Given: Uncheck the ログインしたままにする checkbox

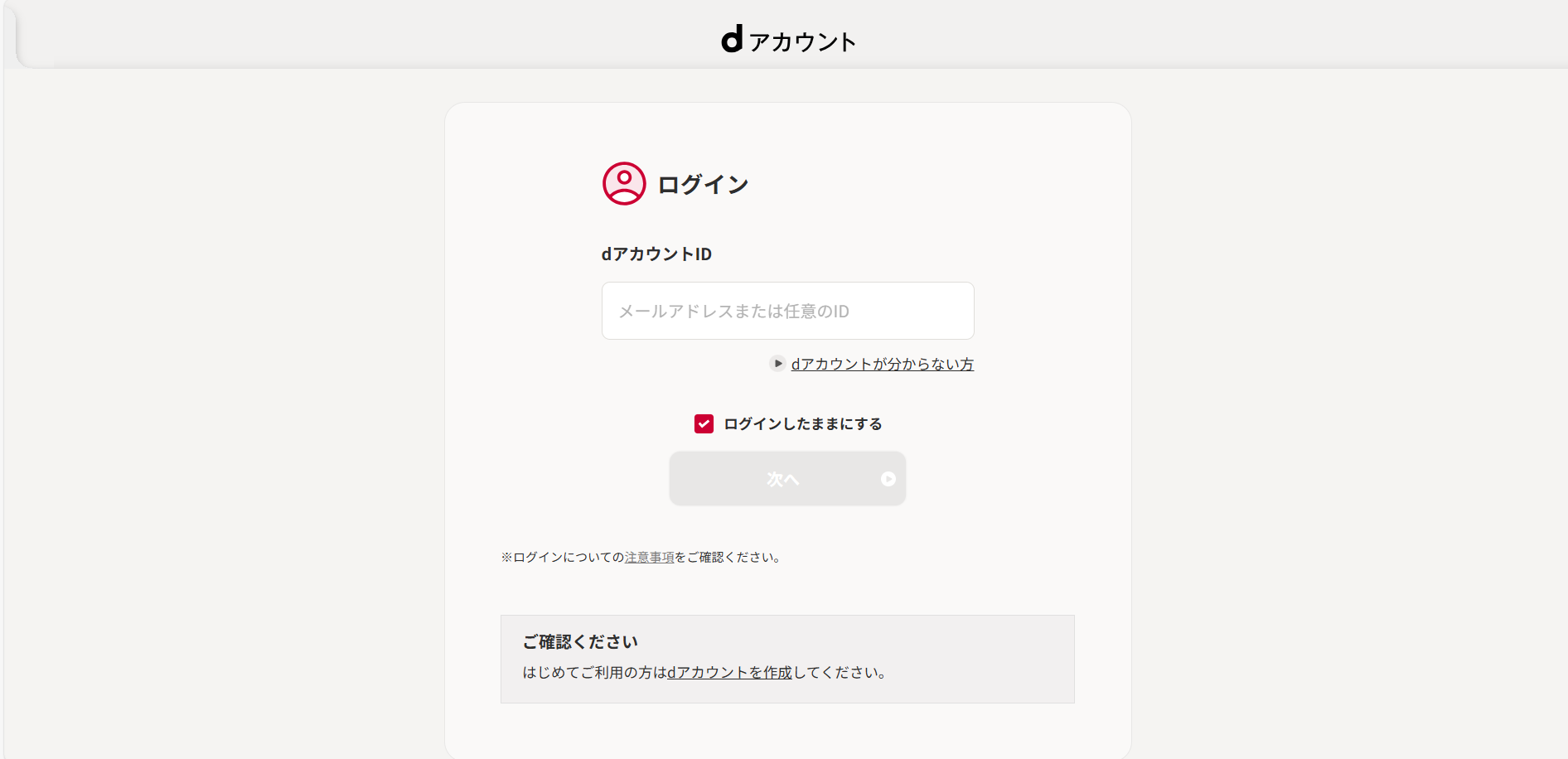Looking at the screenshot, I should coord(704,424).
